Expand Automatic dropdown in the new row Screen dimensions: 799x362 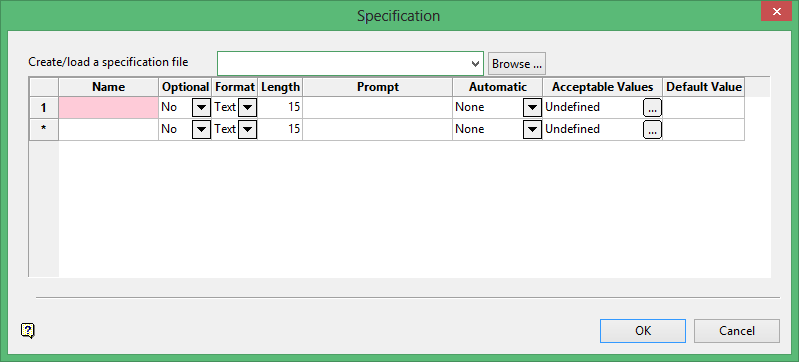(x=532, y=130)
